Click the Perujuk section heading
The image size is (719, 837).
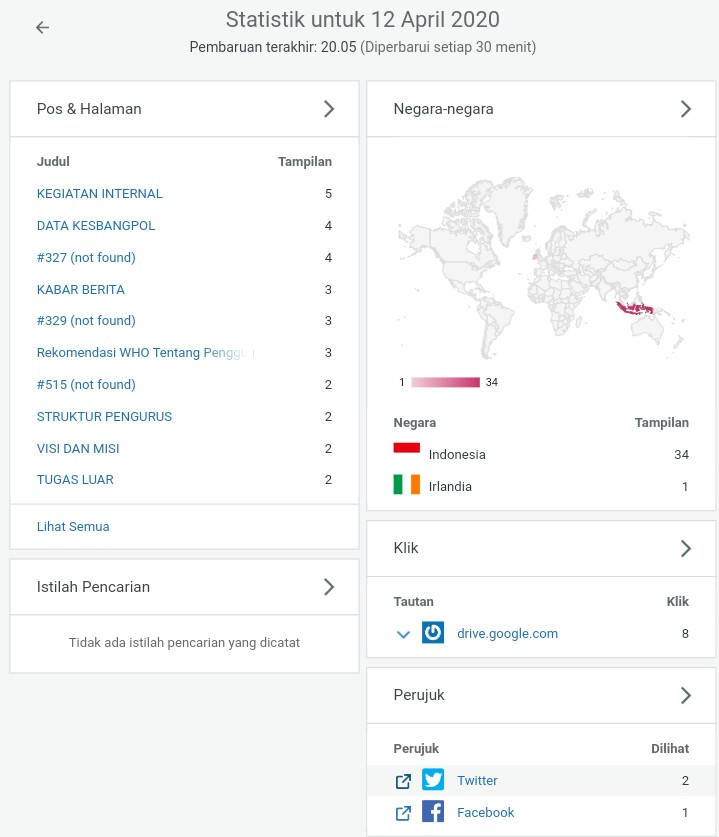pyautogui.click(x=419, y=695)
